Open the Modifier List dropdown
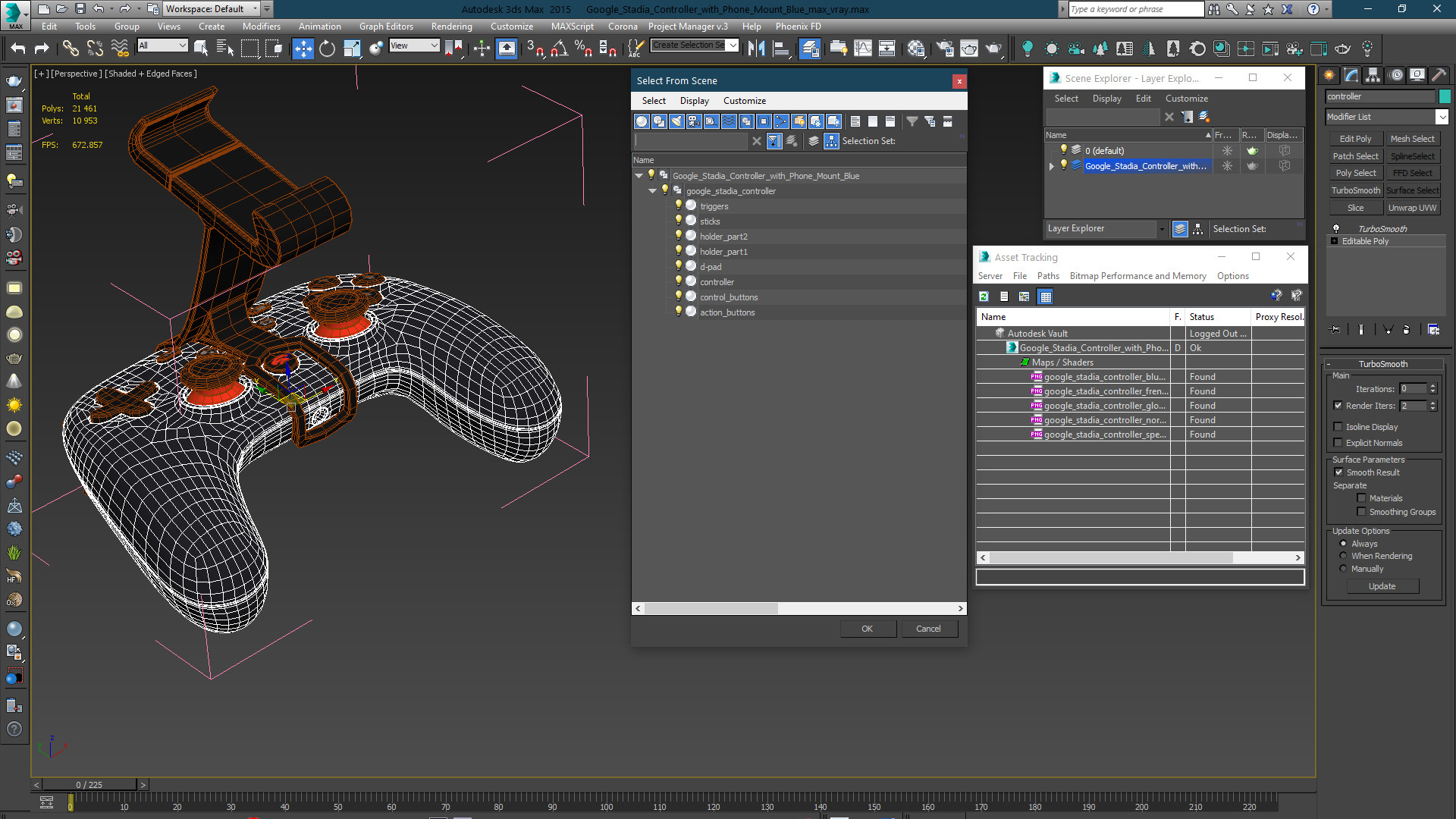 [1442, 117]
